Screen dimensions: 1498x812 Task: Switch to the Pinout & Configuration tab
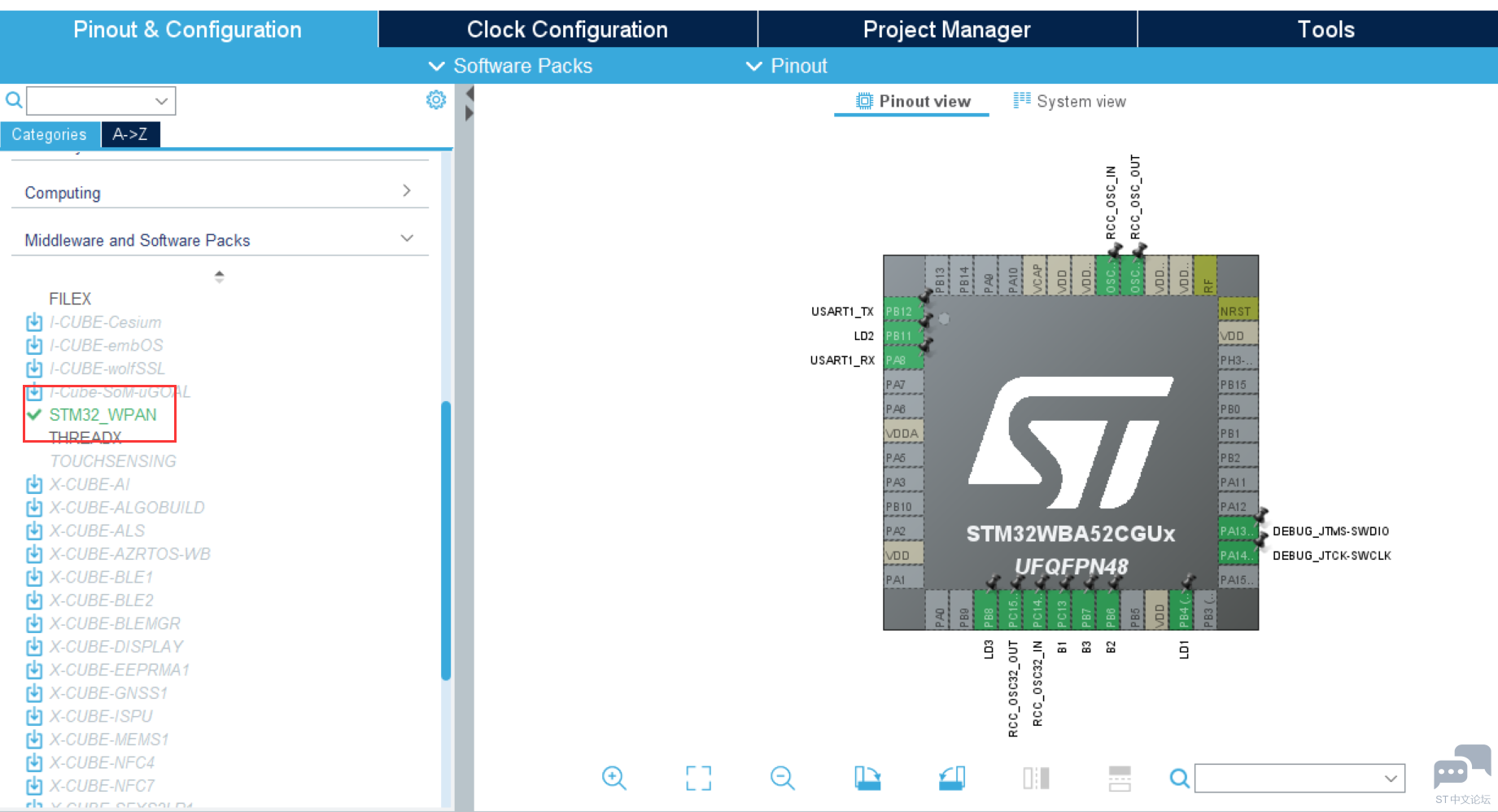[x=188, y=29]
